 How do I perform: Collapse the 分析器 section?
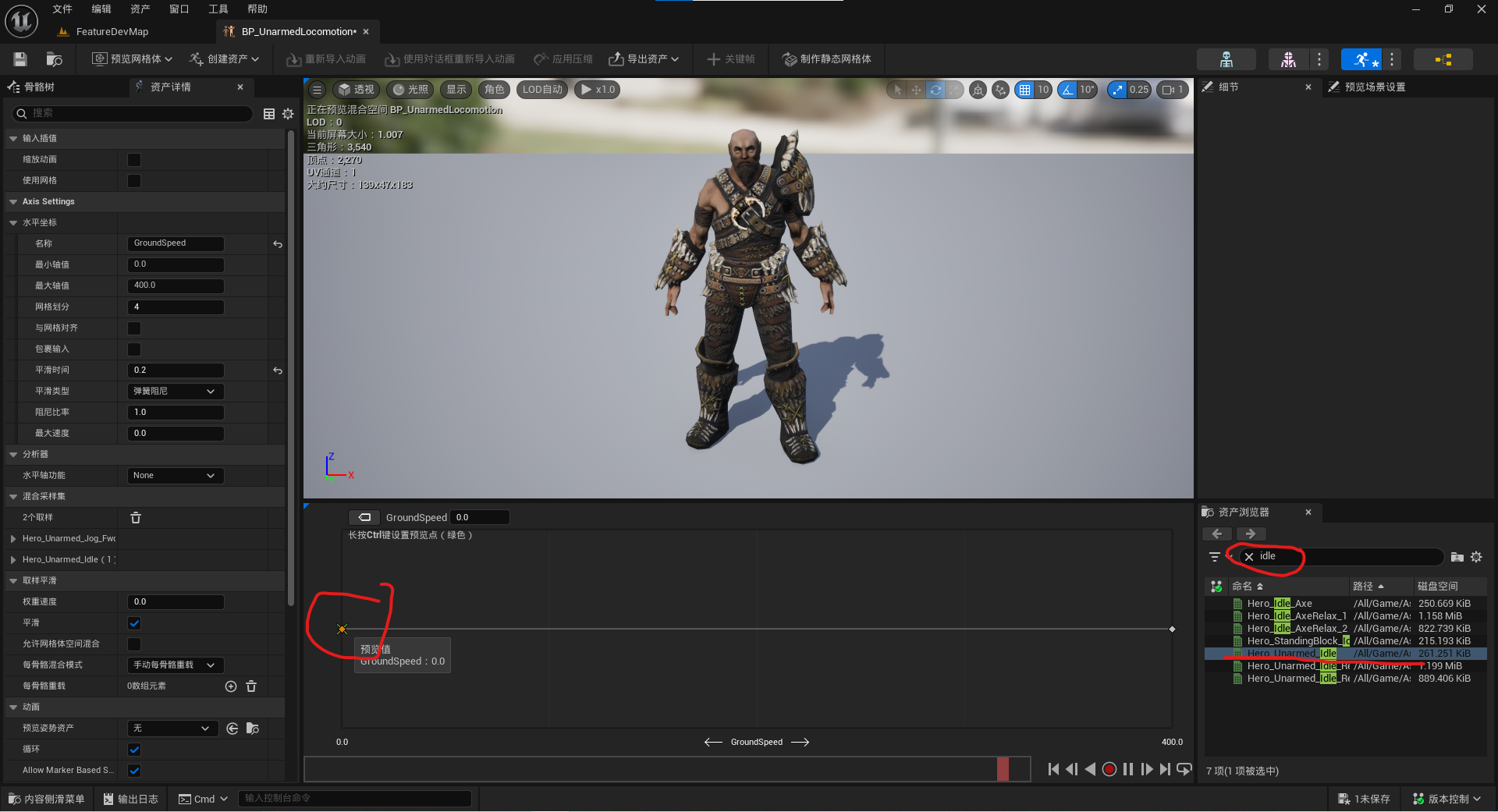[13, 455]
